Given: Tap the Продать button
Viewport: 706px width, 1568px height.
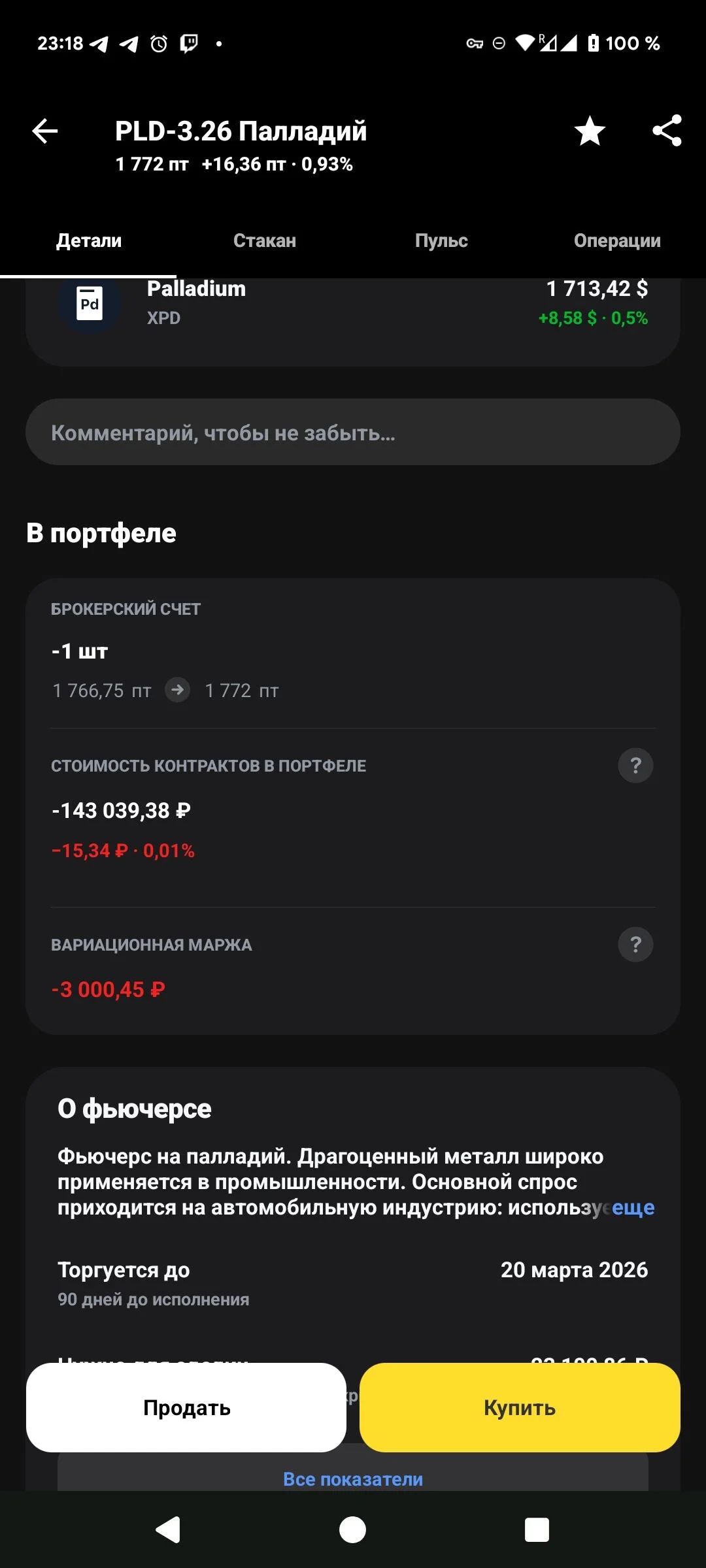Looking at the screenshot, I should tap(186, 1407).
